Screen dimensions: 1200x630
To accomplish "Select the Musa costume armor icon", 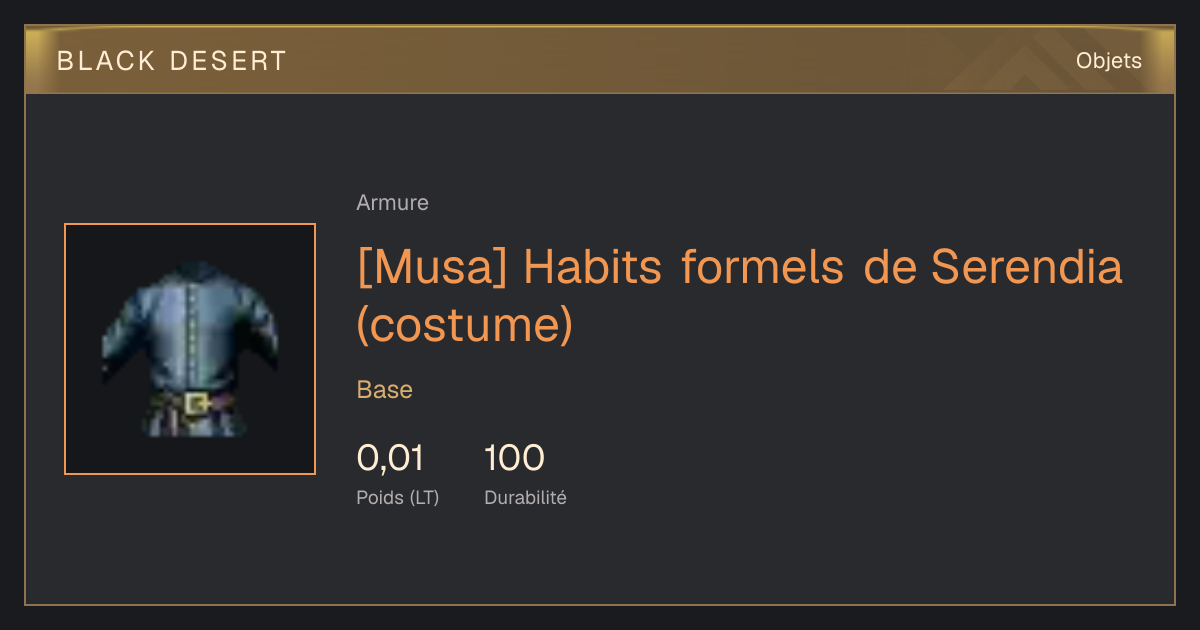I will coord(190,349).
